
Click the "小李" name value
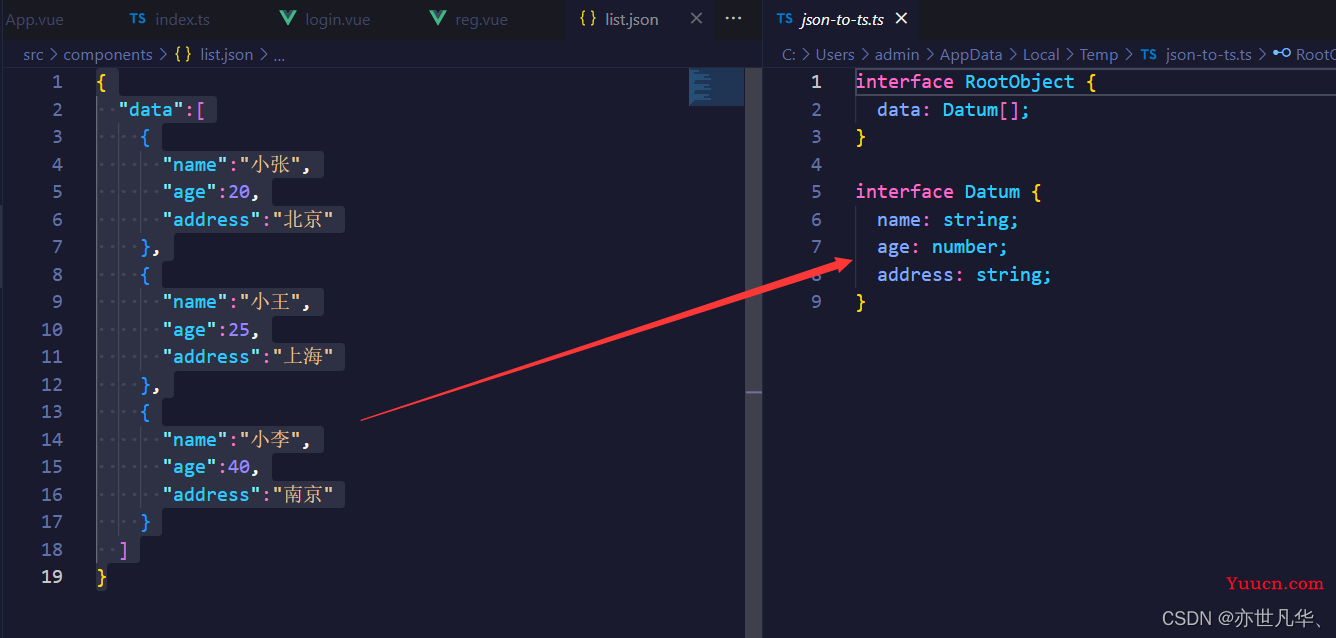272,440
